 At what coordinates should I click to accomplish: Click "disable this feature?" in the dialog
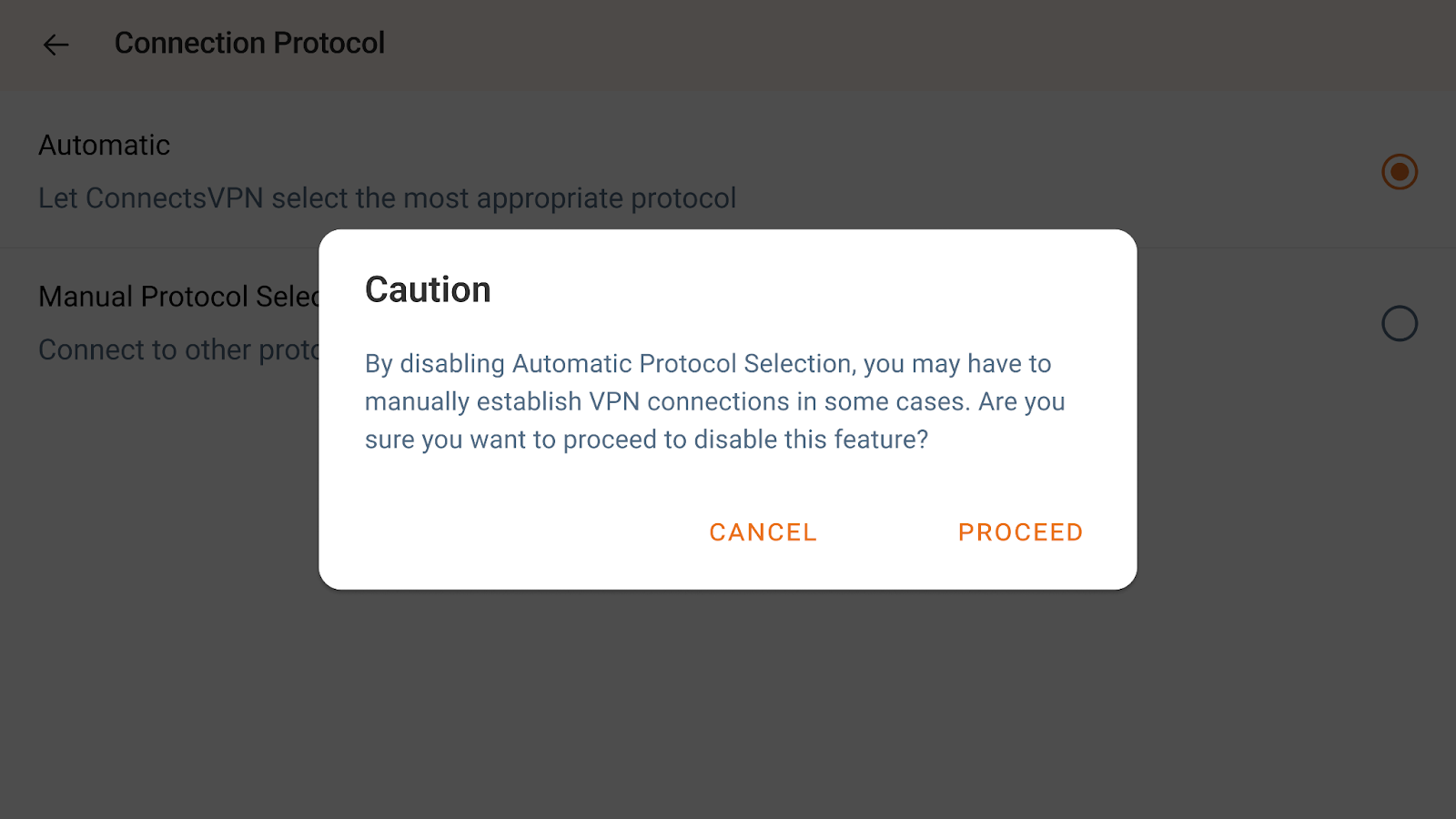(x=811, y=440)
